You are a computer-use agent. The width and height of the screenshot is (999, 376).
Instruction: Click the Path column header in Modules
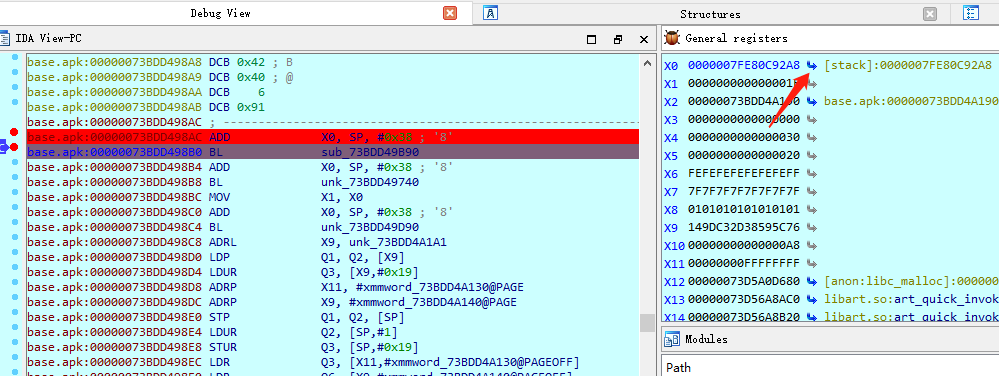[679, 367]
